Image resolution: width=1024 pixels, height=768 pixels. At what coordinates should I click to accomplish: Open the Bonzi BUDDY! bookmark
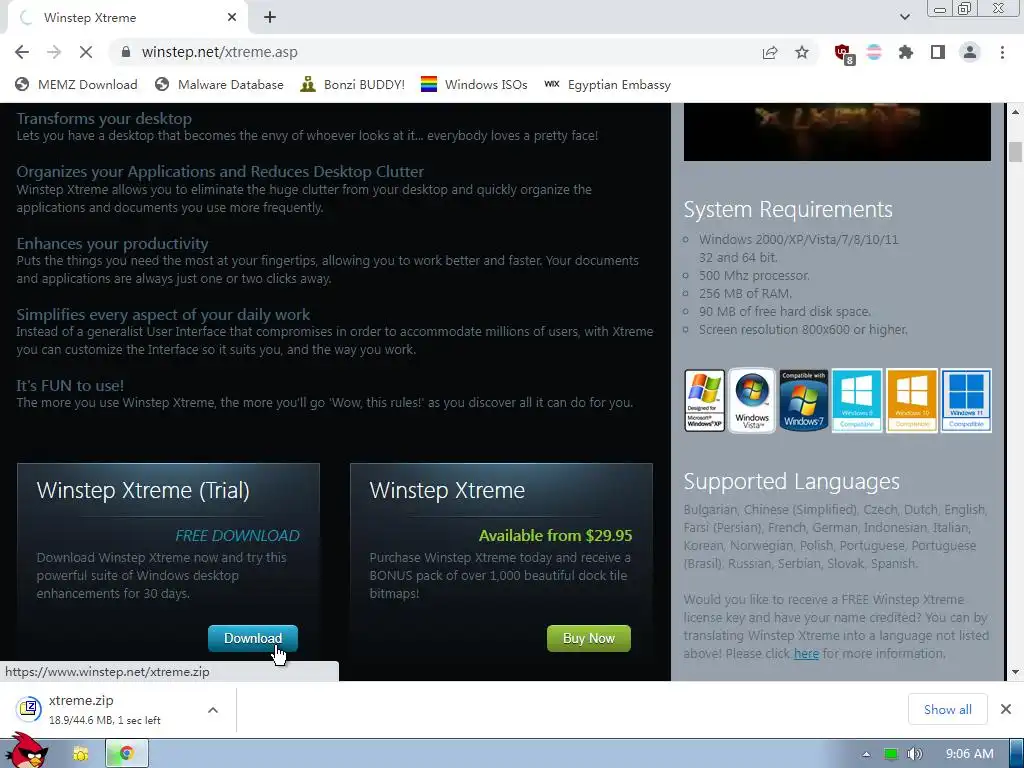(x=353, y=85)
